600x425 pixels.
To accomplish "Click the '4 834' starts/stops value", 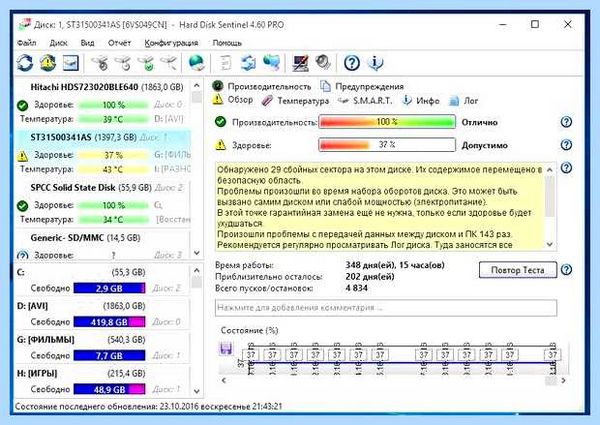I will point(357,288).
